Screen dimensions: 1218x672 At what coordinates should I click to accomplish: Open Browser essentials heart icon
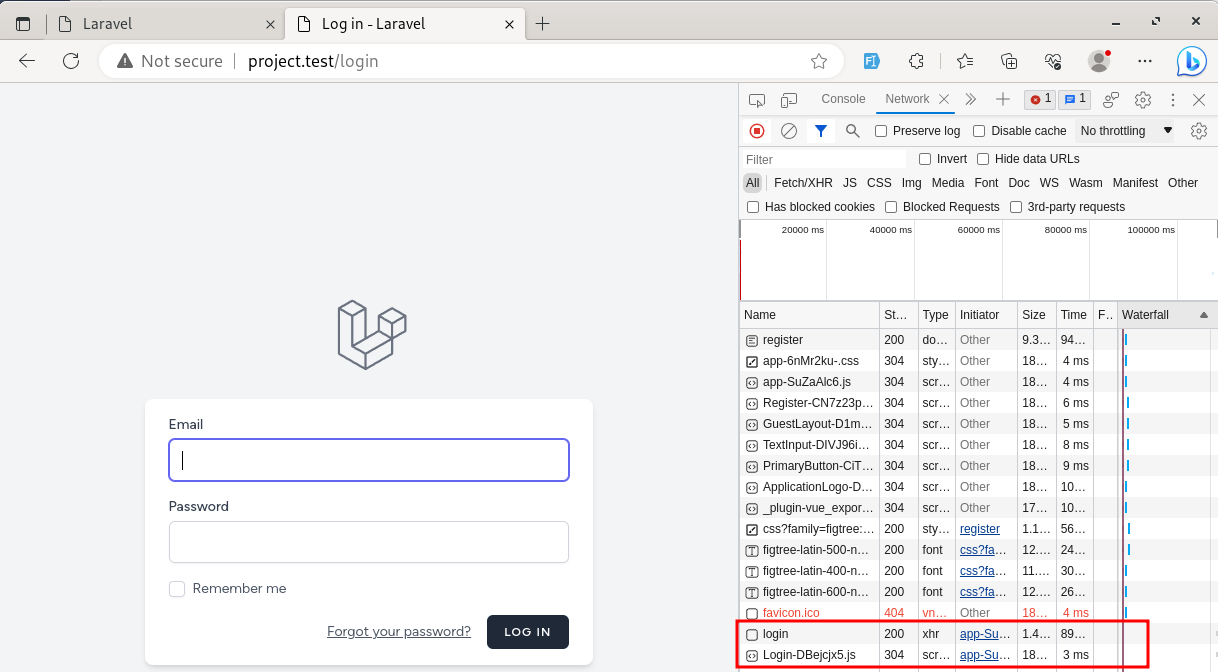coord(1053,61)
